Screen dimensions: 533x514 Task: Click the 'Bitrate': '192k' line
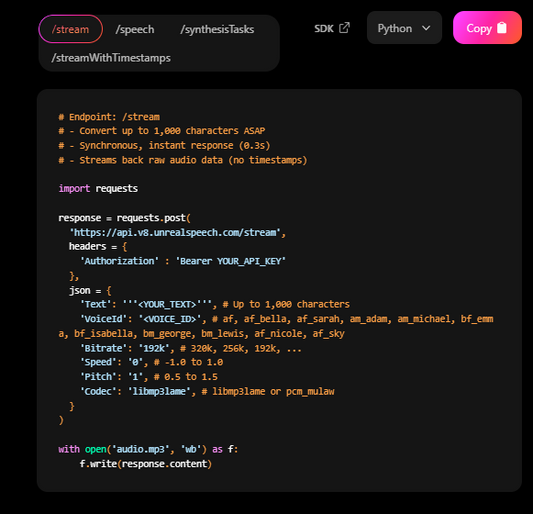tap(190, 348)
